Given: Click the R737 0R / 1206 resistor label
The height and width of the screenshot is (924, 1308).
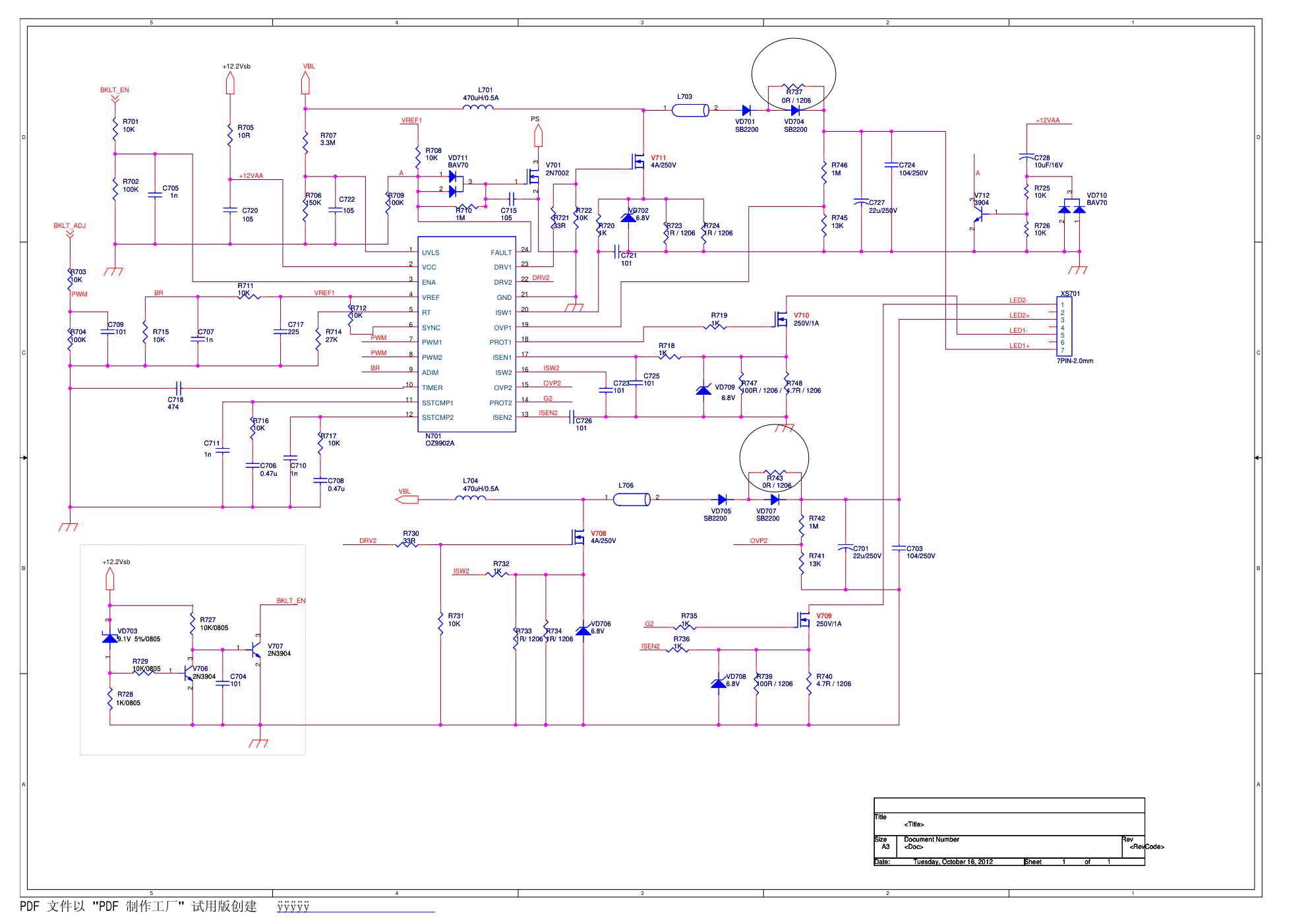Looking at the screenshot, I should click(x=796, y=96).
